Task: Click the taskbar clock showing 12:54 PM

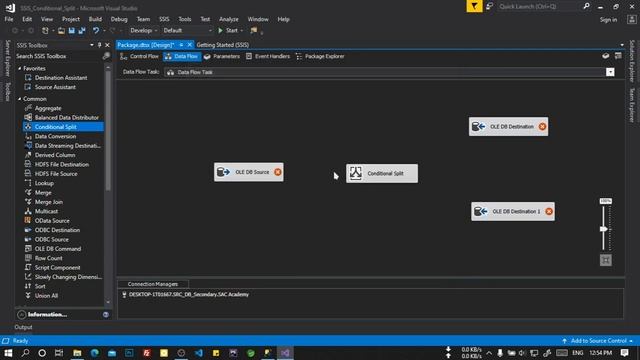Action: pyautogui.click(x=600, y=353)
